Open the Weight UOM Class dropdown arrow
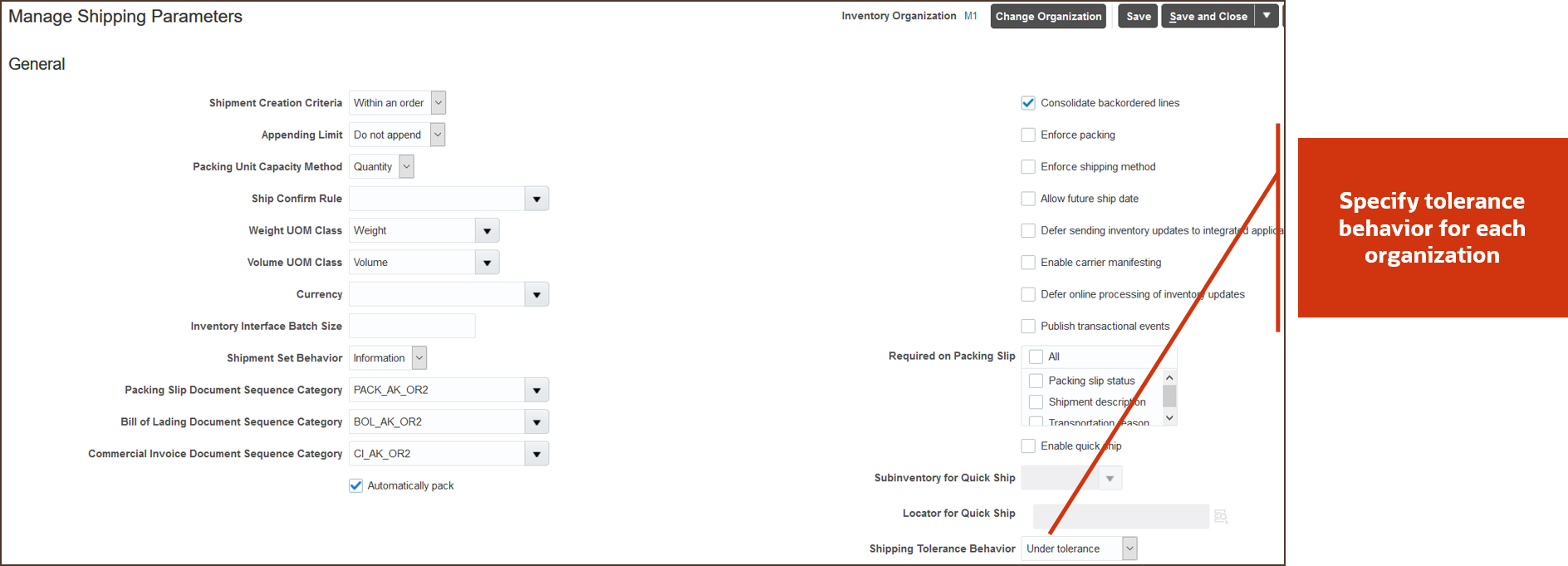 [x=487, y=231]
